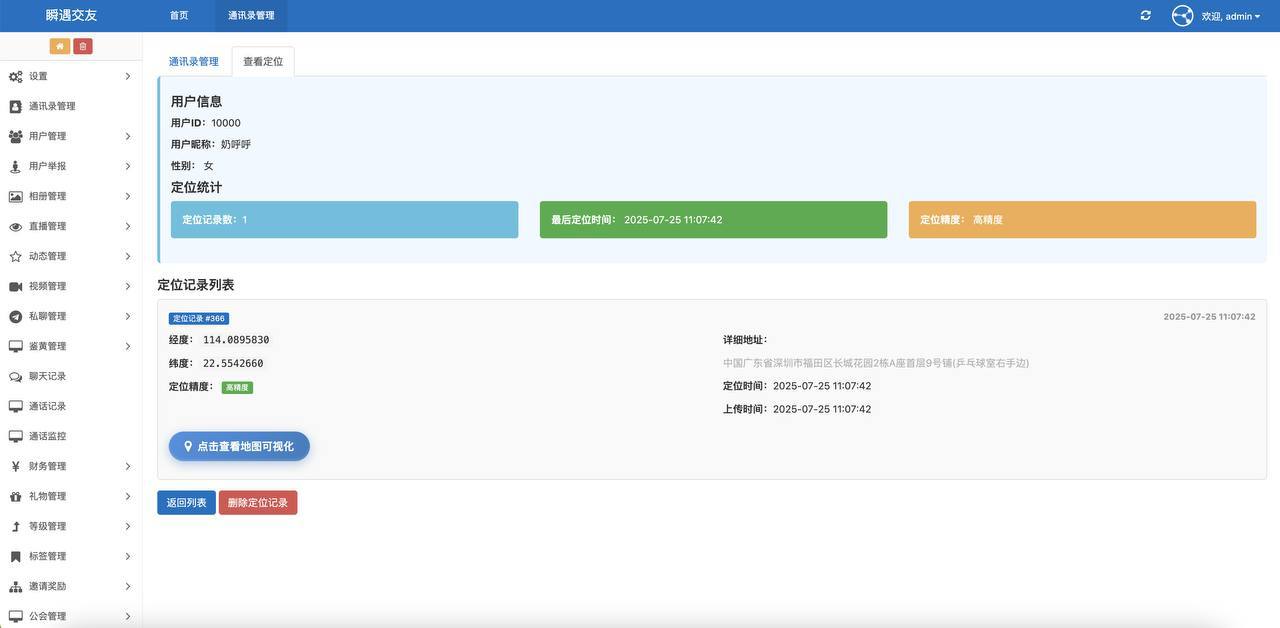Click the gift icon beside 礼物管理
The width and height of the screenshot is (1280, 628).
coord(15,496)
